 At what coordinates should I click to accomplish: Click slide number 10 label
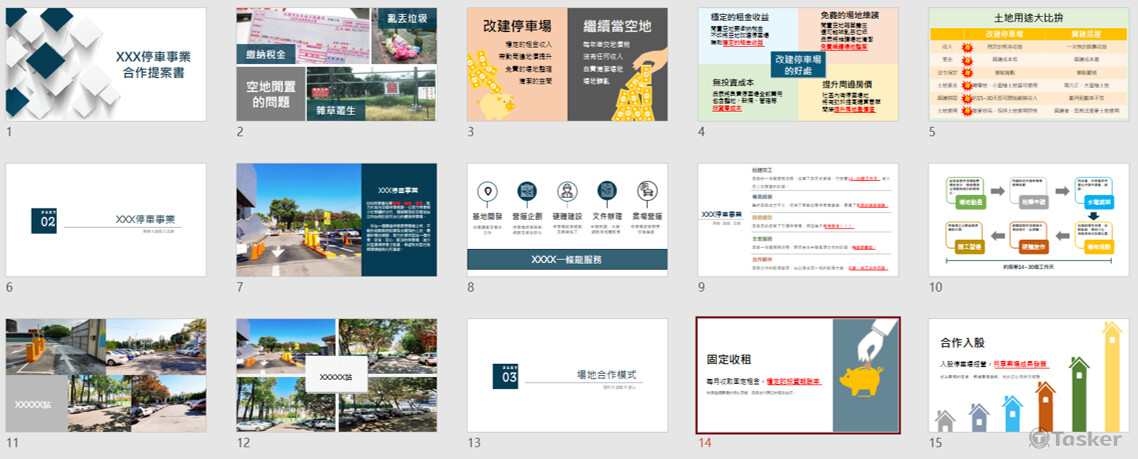tap(936, 288)
